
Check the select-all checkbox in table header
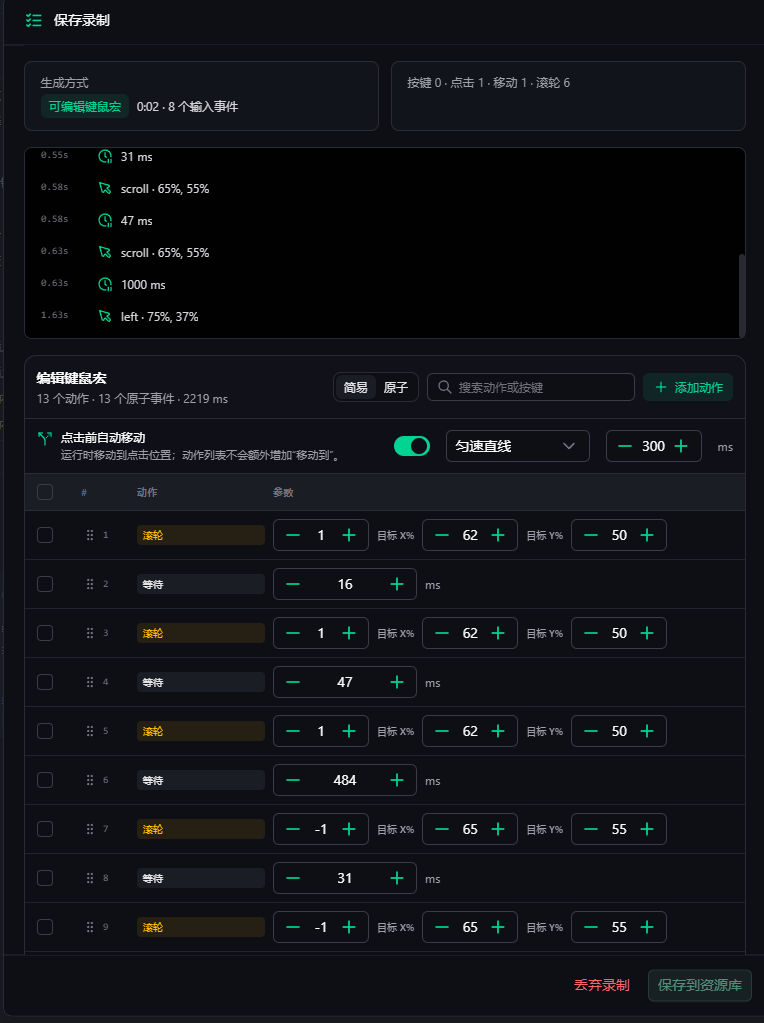(x=45, y=492)
